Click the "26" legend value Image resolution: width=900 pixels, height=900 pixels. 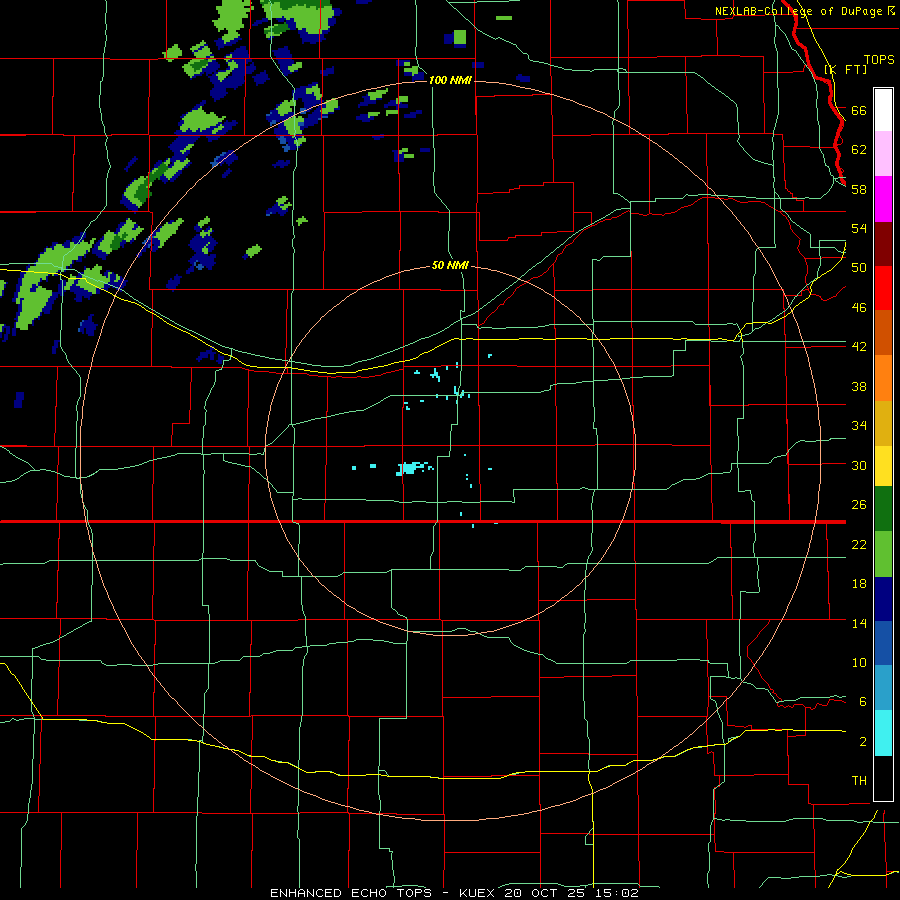click(859, 505)
